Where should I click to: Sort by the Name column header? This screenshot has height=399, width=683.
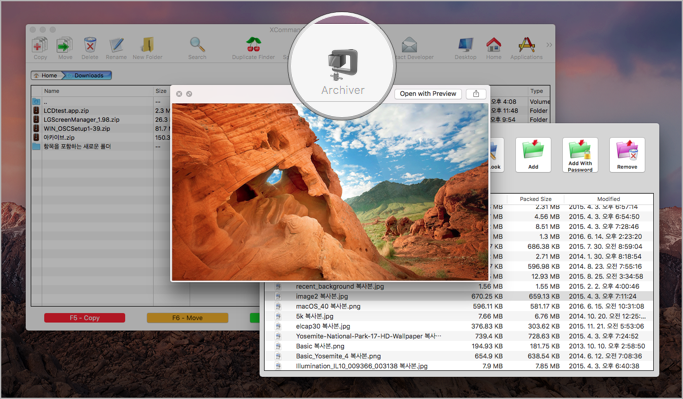51,91
